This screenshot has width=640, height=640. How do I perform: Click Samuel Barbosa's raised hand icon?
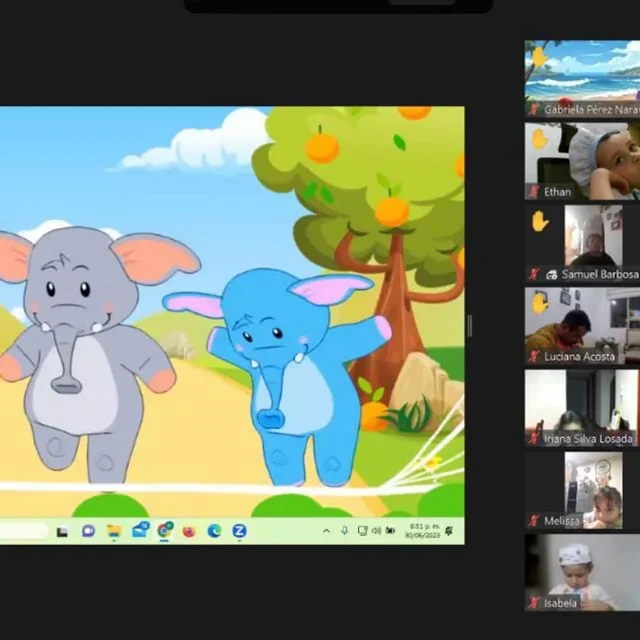click(x=539, y=221)
